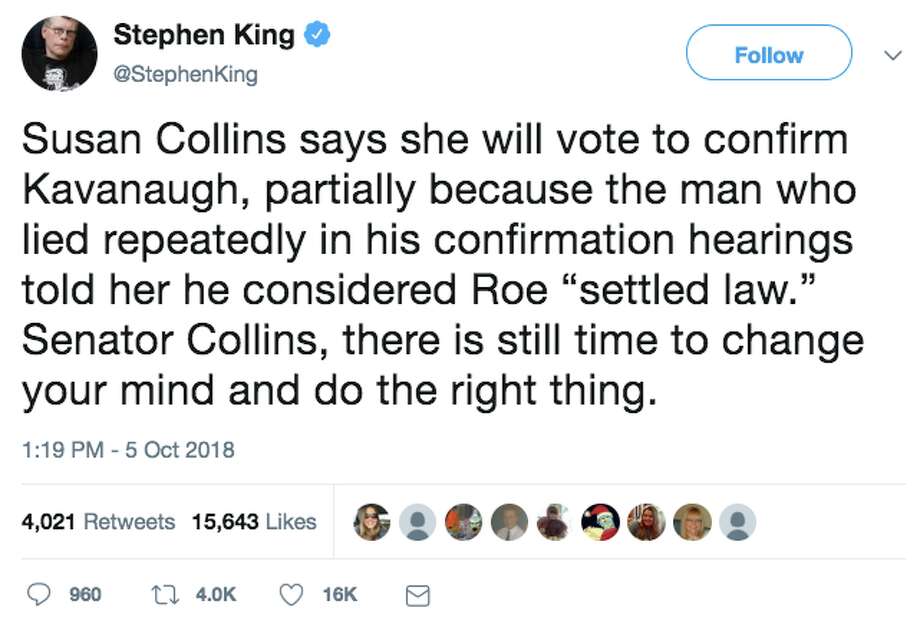
Task: Click the first liker avatar with sunglasses
Action: click(373, 521)
